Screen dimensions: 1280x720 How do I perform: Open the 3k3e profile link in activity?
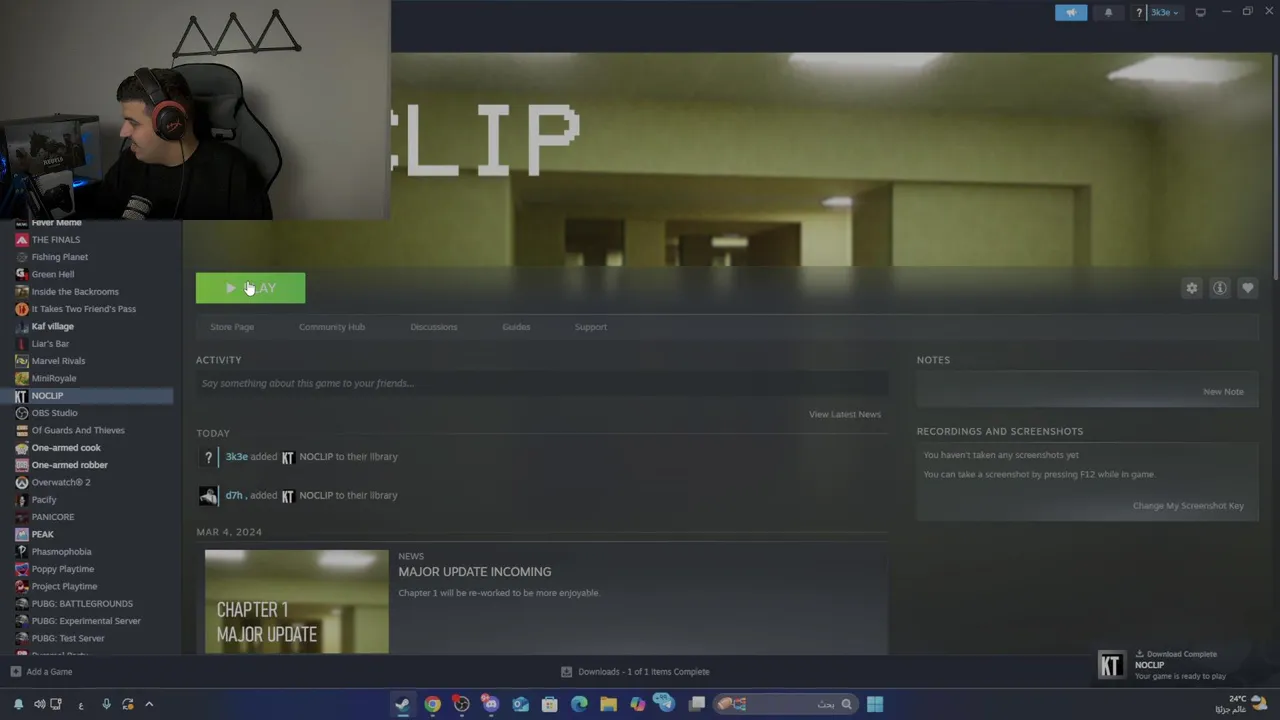click(x=236, y=457)
